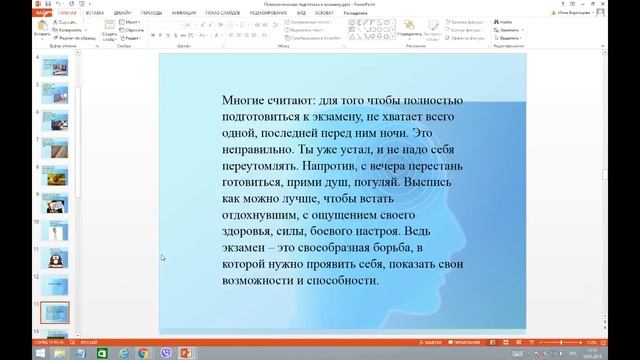640x360 pixels.
Task: Switch to the Дизайн (Design) tab
Action: click(122, 13)
